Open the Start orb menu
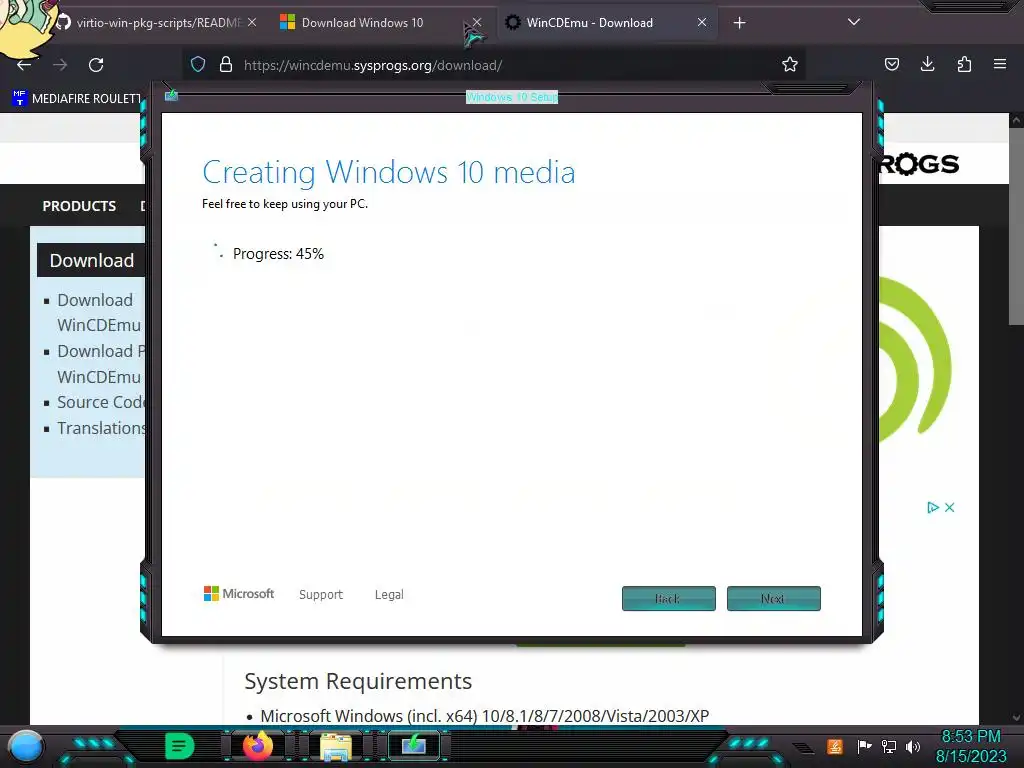 pos(26,746)
